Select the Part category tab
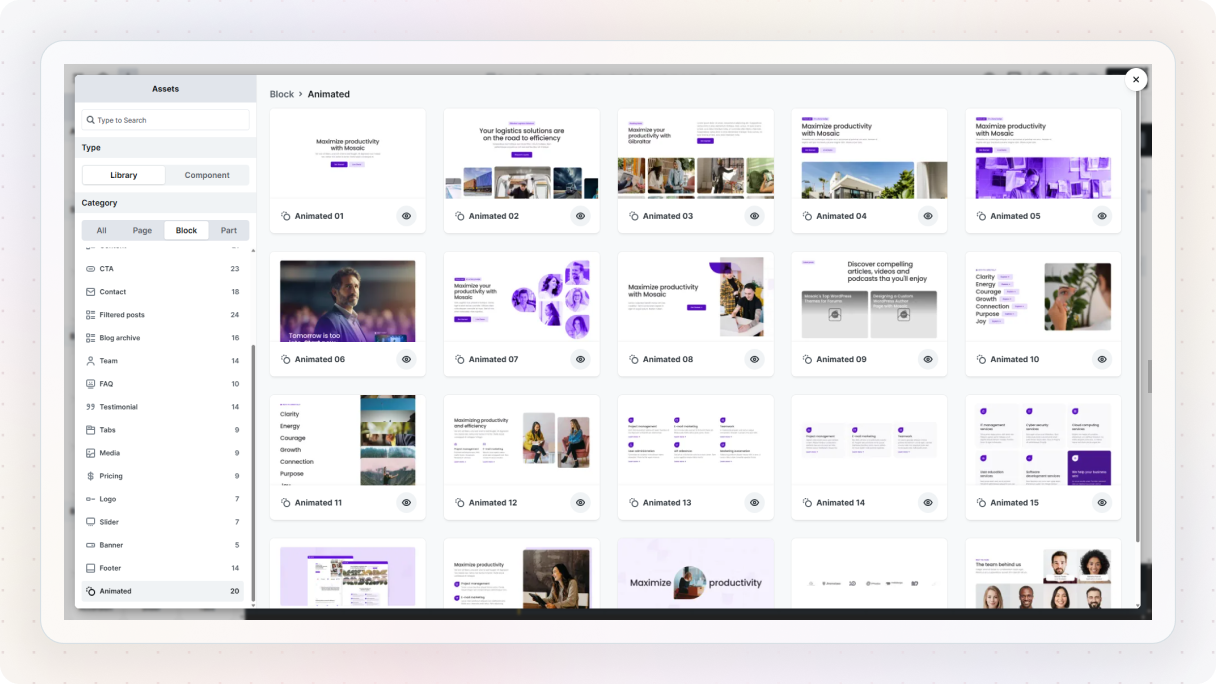This screenshot has height=684, width=1216. [x=229, y=230]
